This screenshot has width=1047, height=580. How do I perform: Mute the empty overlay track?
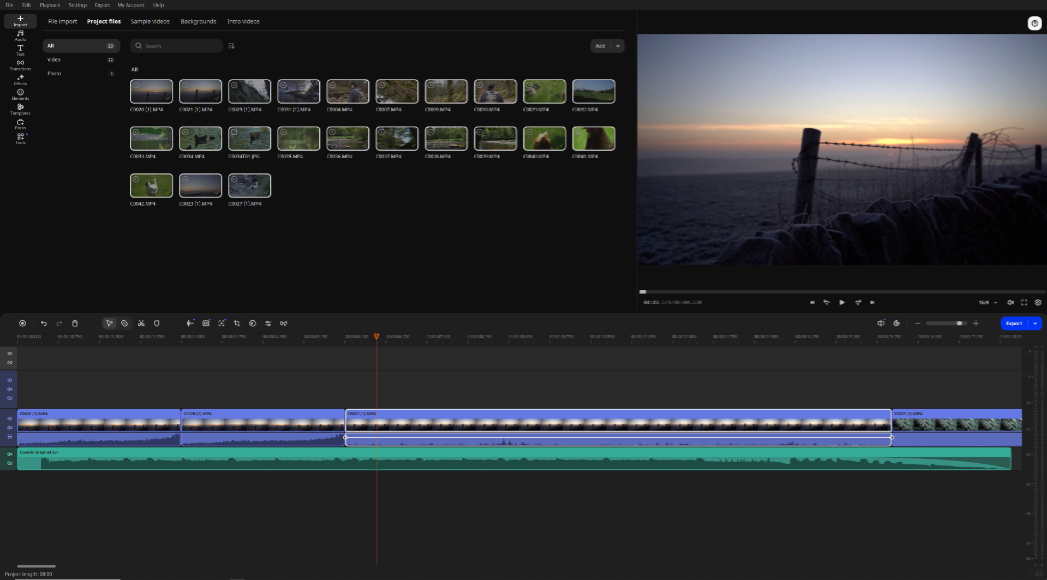click(9, 389)
